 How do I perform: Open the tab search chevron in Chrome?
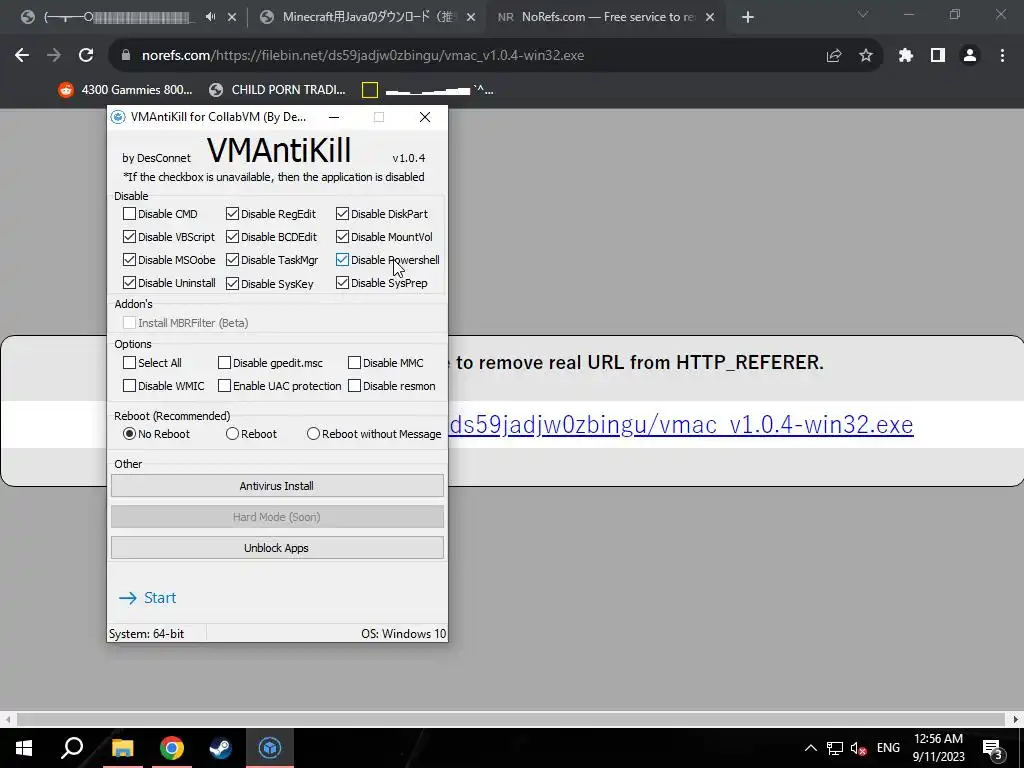[863, 14]
